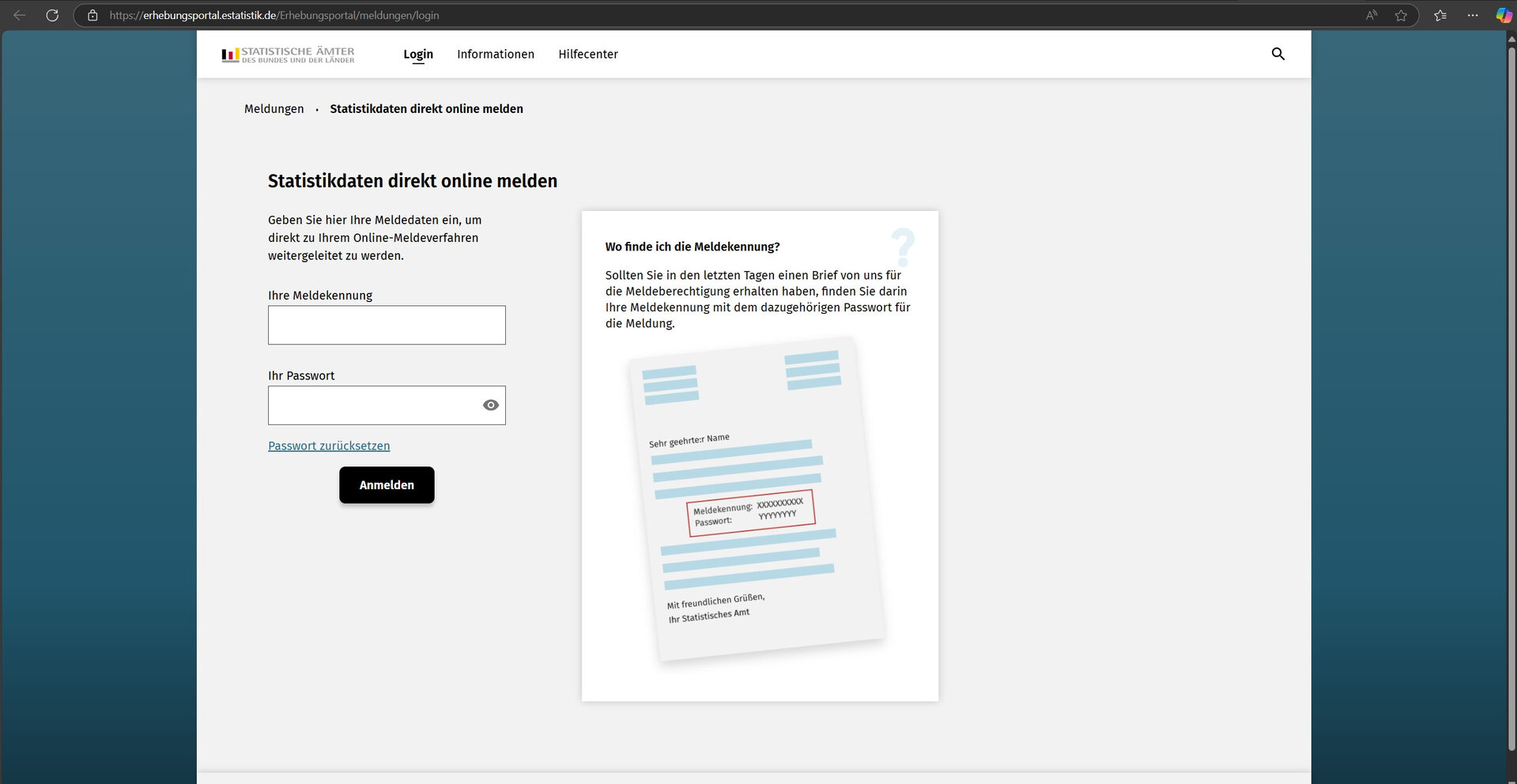1517x784 pixels.
Task: Reload the page with the refresh icon
Action: click(52, 15)
